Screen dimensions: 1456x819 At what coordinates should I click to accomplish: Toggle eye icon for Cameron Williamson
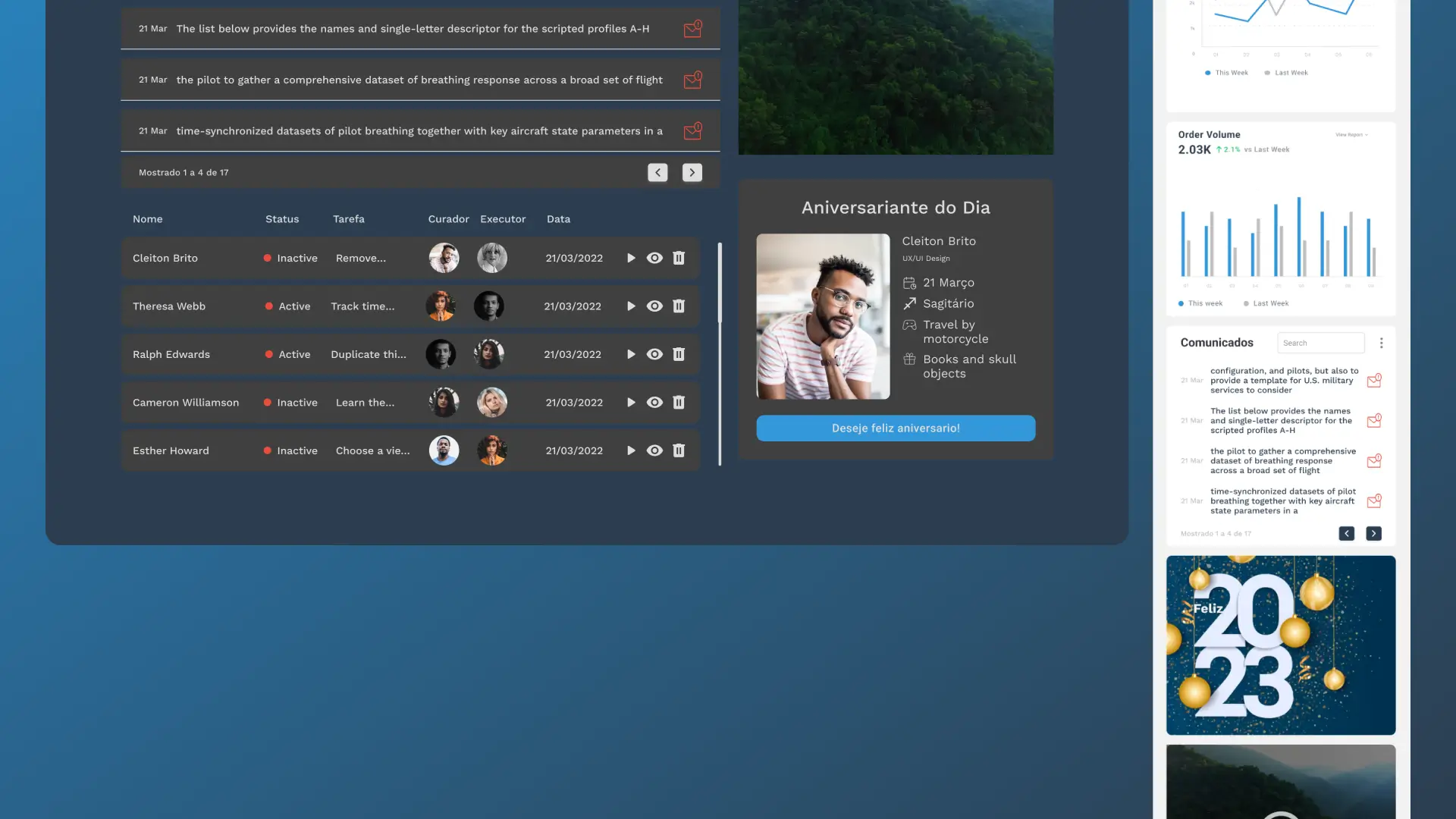[x=654, y=403]
